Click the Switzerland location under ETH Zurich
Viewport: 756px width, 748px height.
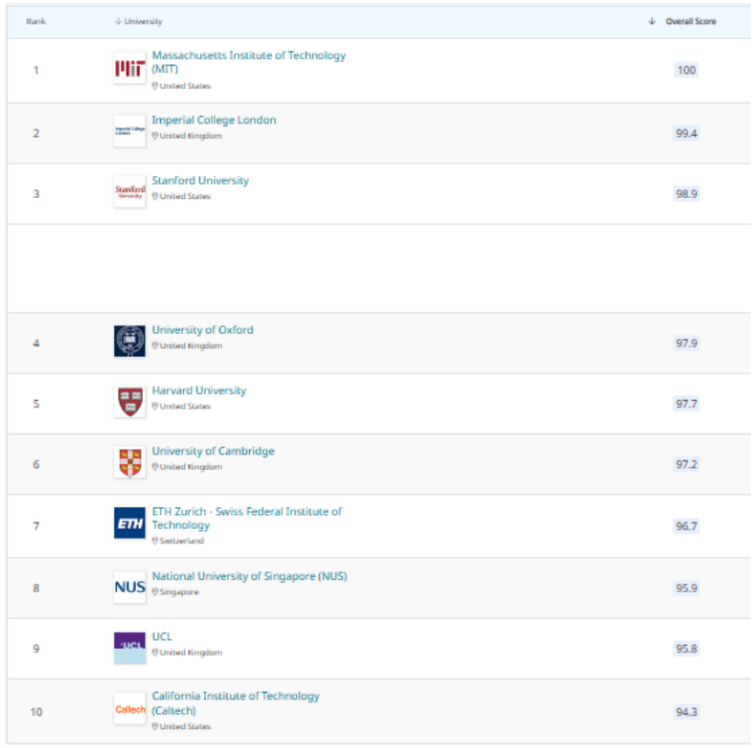(178, 541)
